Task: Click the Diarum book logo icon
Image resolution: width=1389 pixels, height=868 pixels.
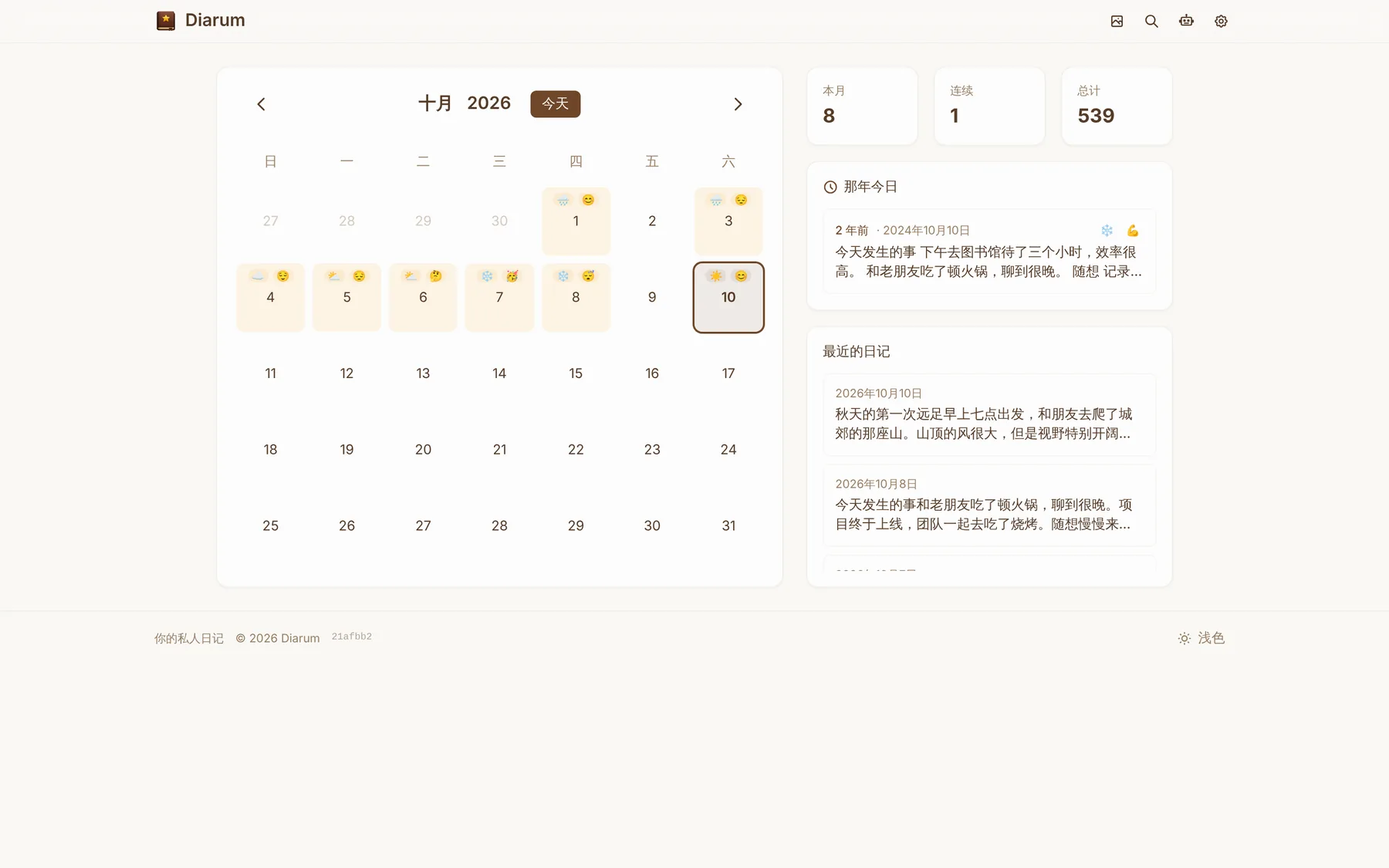Action: [166, 21]
